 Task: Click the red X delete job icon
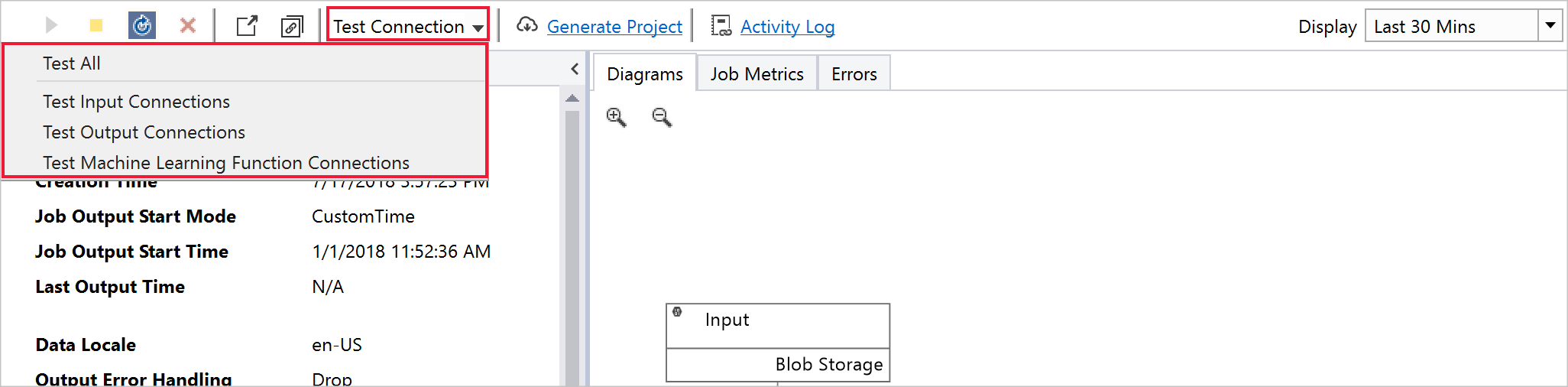point(187,26)
